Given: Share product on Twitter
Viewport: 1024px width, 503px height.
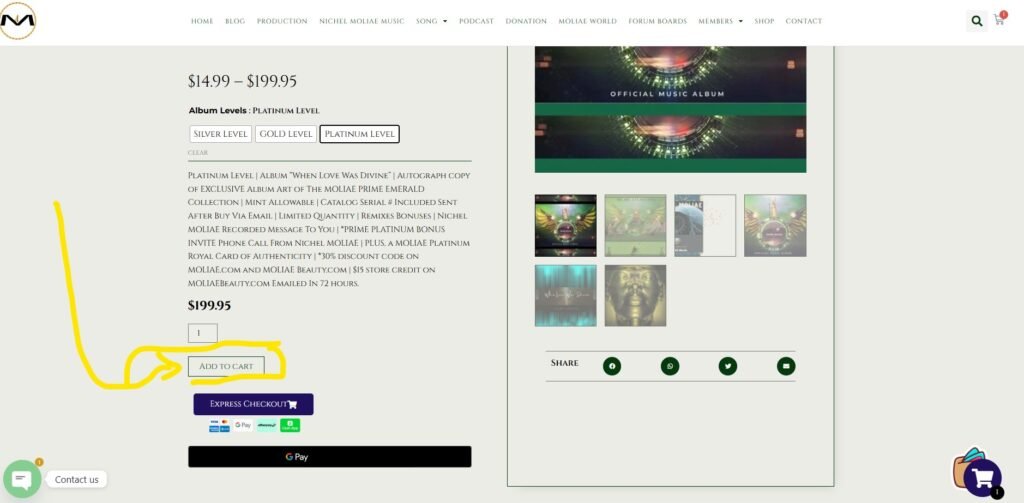Looking at the screenshot, I should coord(727,366).
